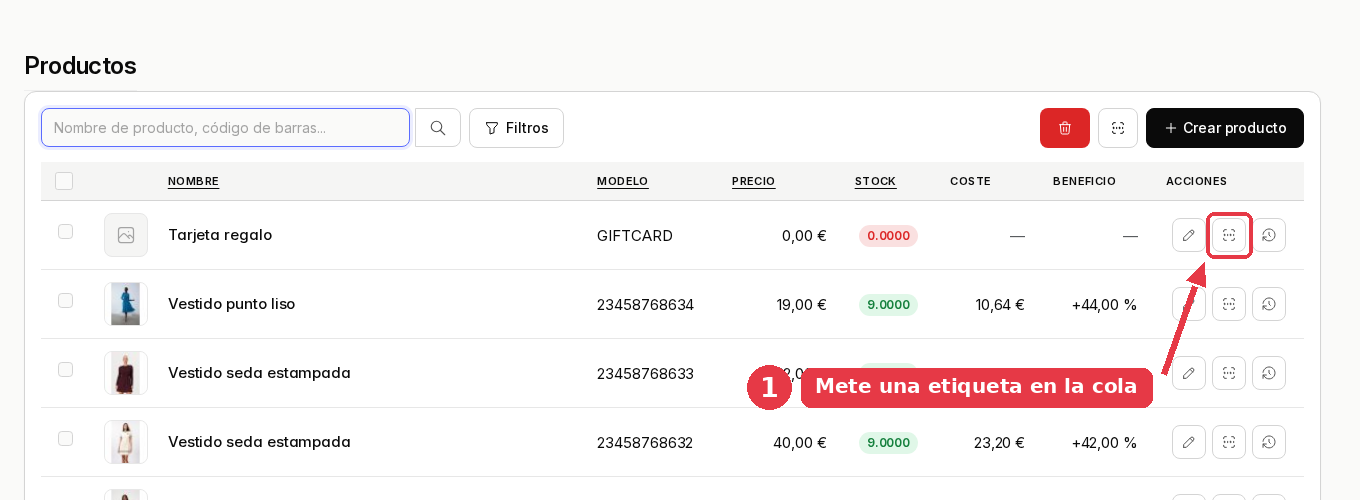1360x500 pixels.
Task: View history of Tarjeta regalo
Action: (1269, 235)
